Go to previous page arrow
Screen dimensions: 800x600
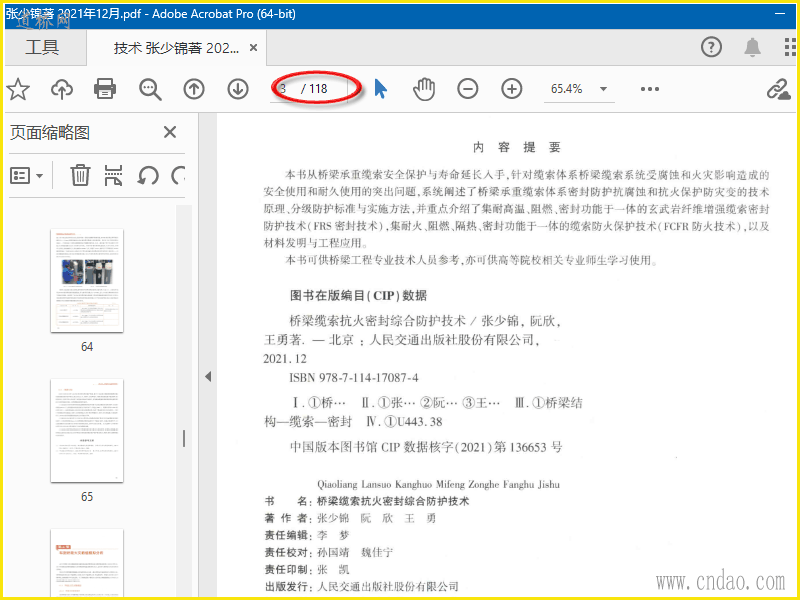click(194, 89)
